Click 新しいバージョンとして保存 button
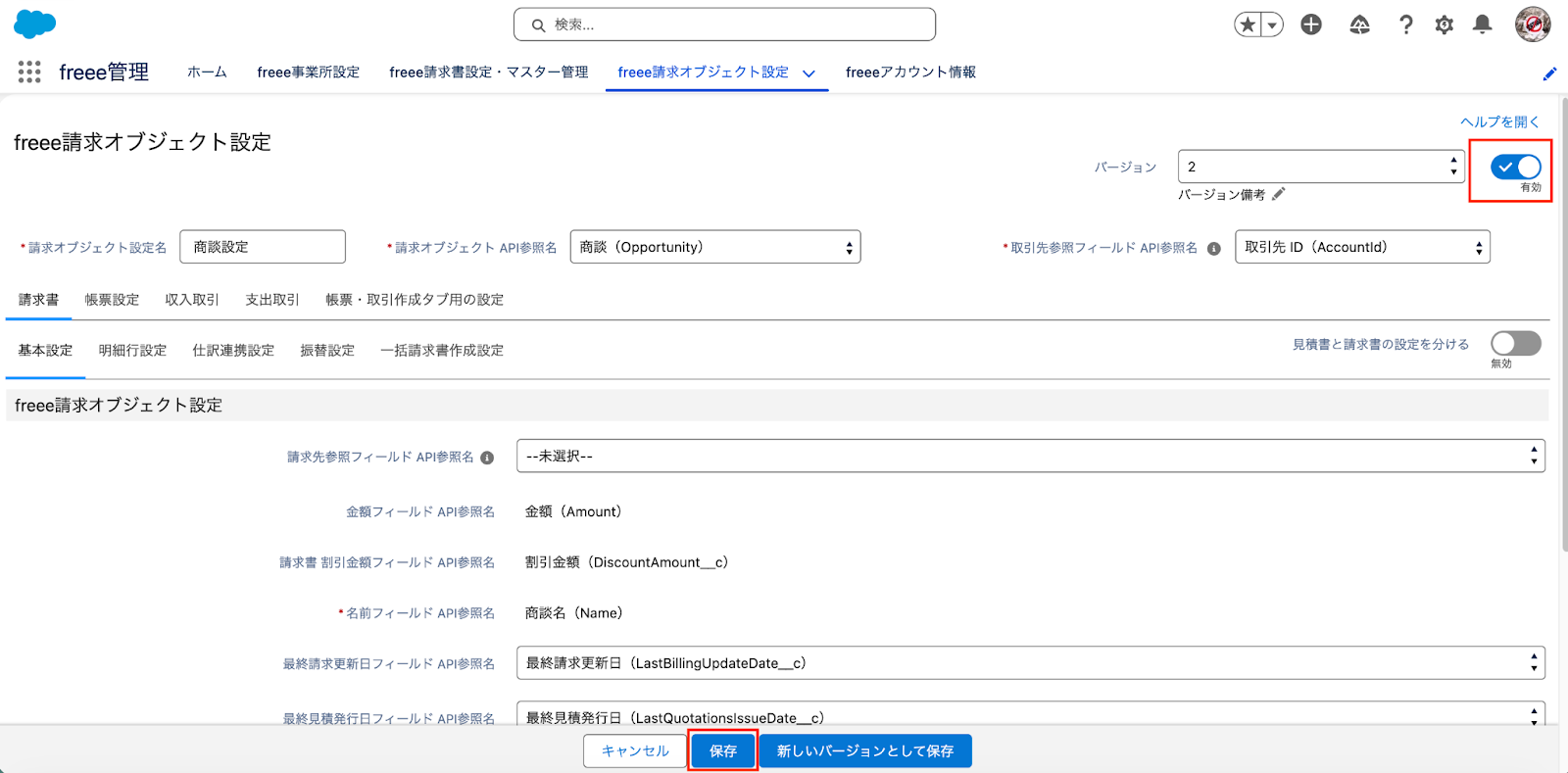This screenshot has width=1568, height=773. click(865, 751)
